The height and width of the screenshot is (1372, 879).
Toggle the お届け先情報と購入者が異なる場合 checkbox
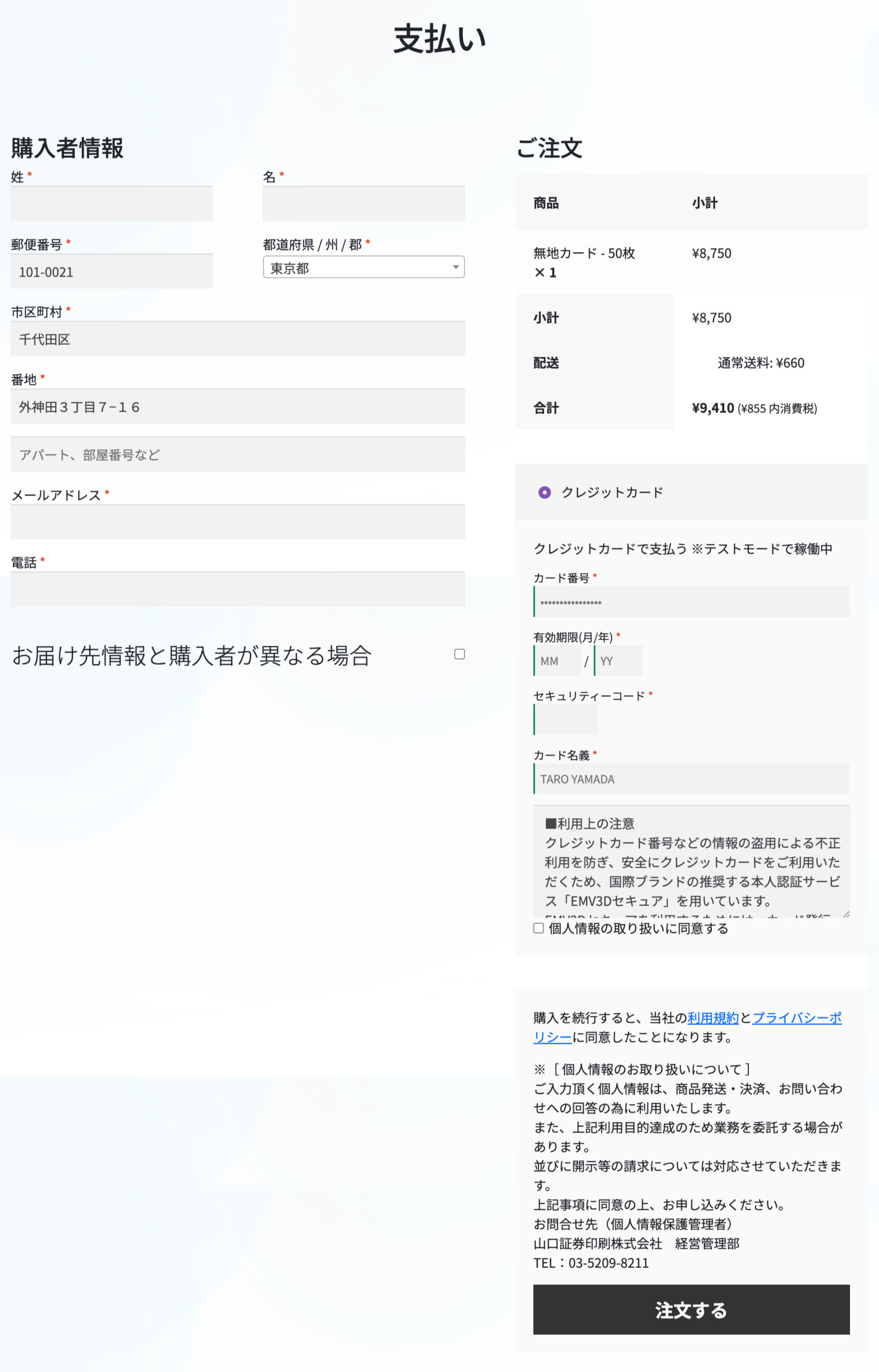point(459,654)
